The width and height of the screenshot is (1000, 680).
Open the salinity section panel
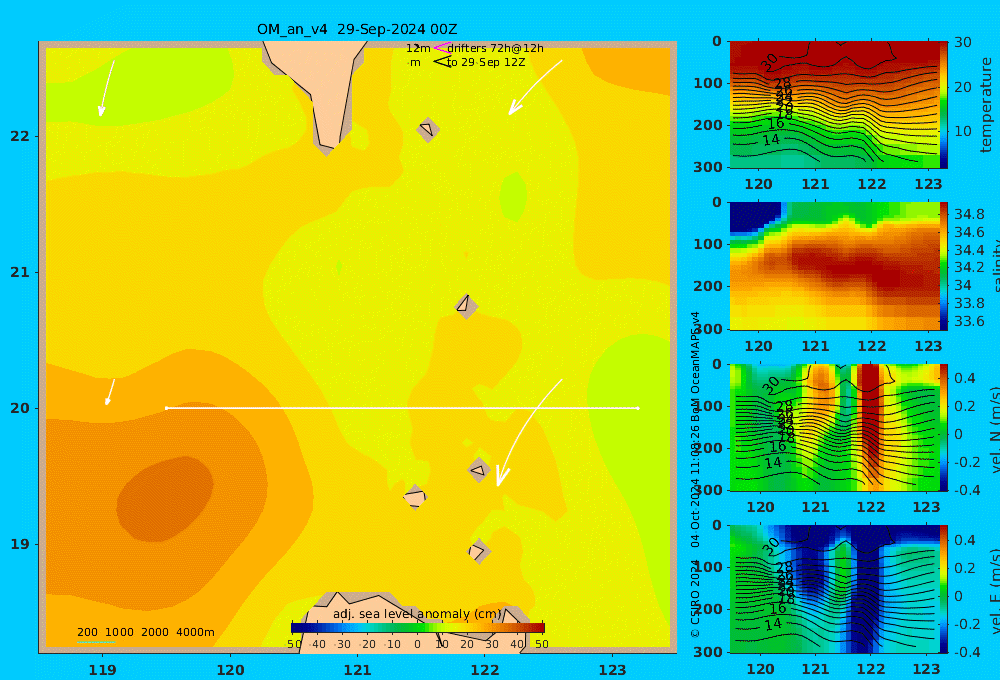pos(834,266)
